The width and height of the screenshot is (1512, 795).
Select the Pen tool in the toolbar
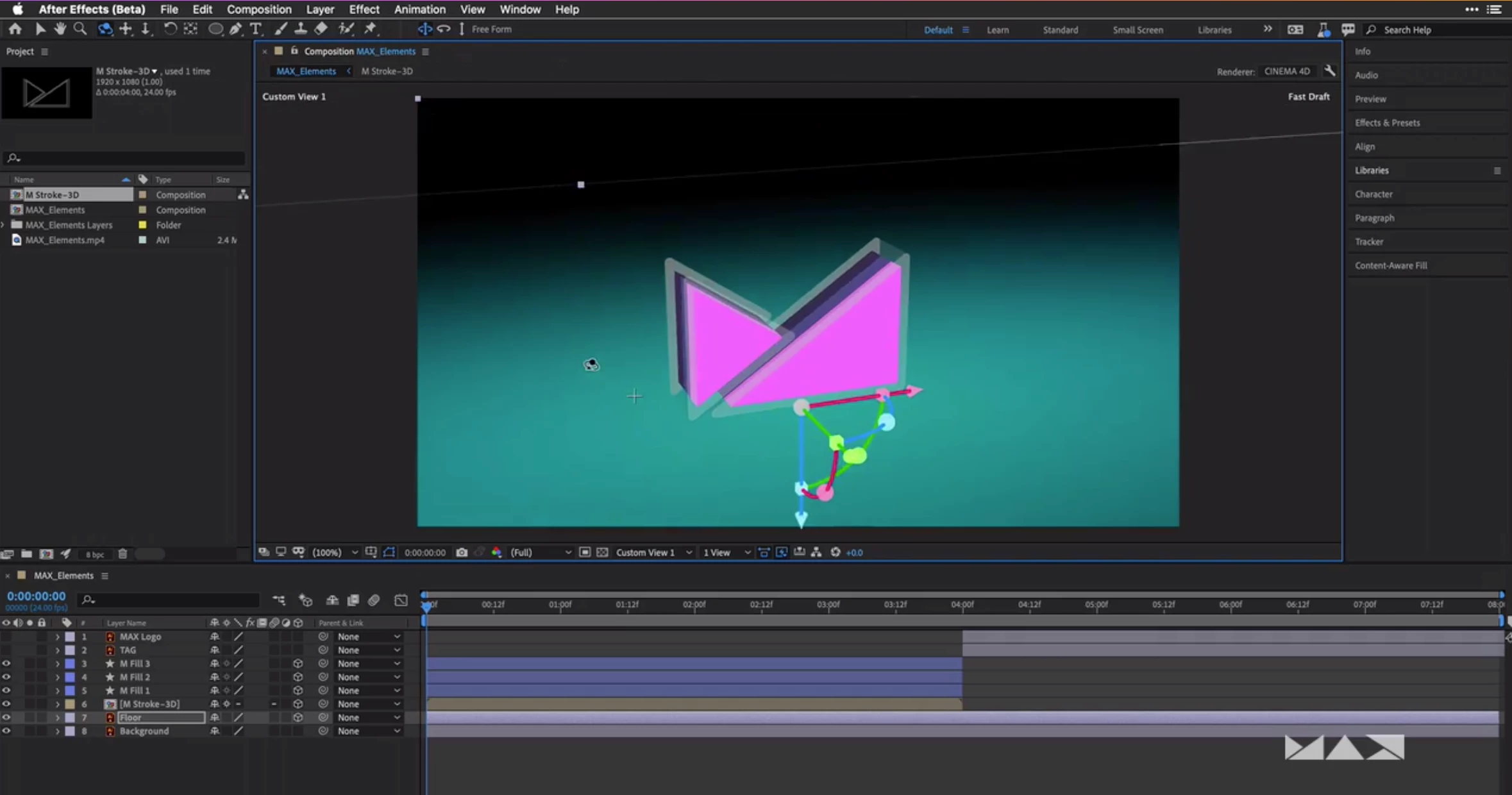click(x=235, y=29)
